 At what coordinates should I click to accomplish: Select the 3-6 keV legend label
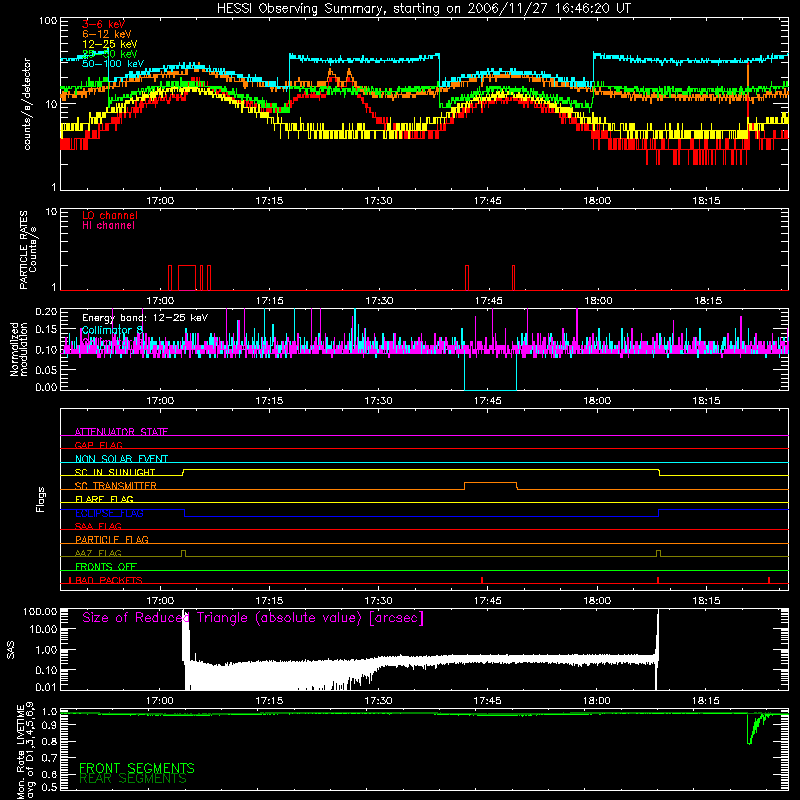tap(103, 24)
